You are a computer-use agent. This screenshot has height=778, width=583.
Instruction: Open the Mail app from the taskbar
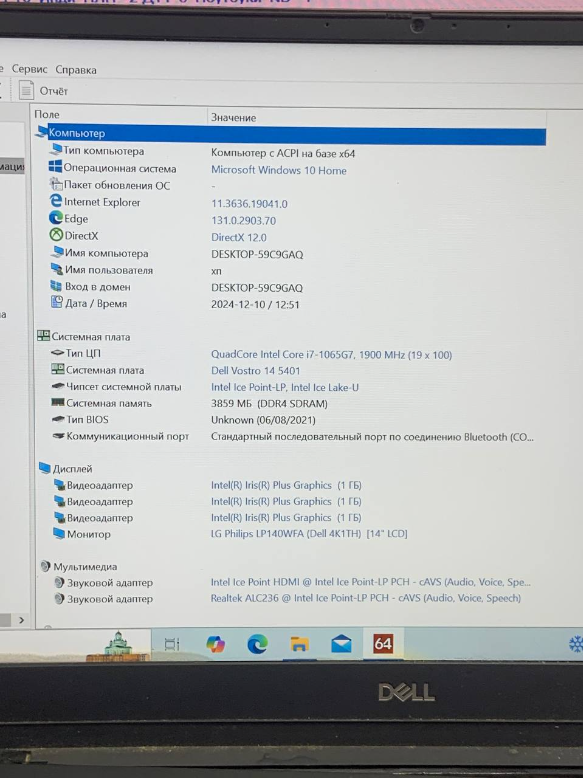coord(341,644)
